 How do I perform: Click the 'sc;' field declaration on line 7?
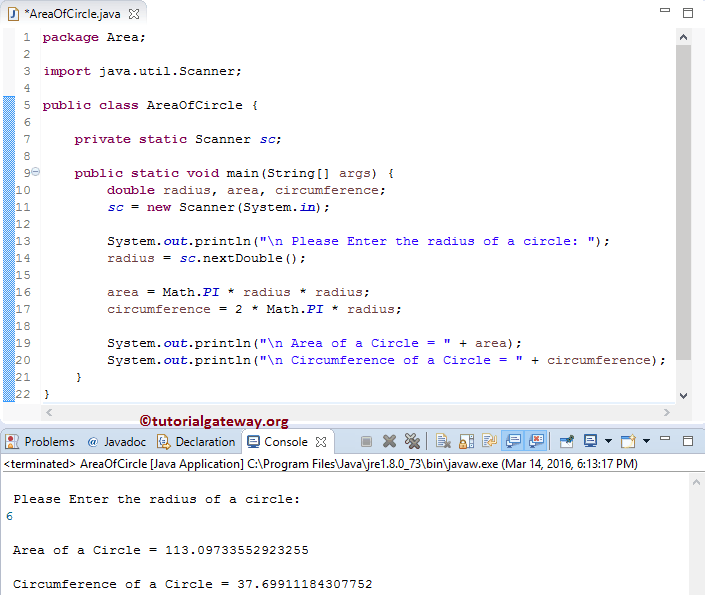[x=270, y=139]
